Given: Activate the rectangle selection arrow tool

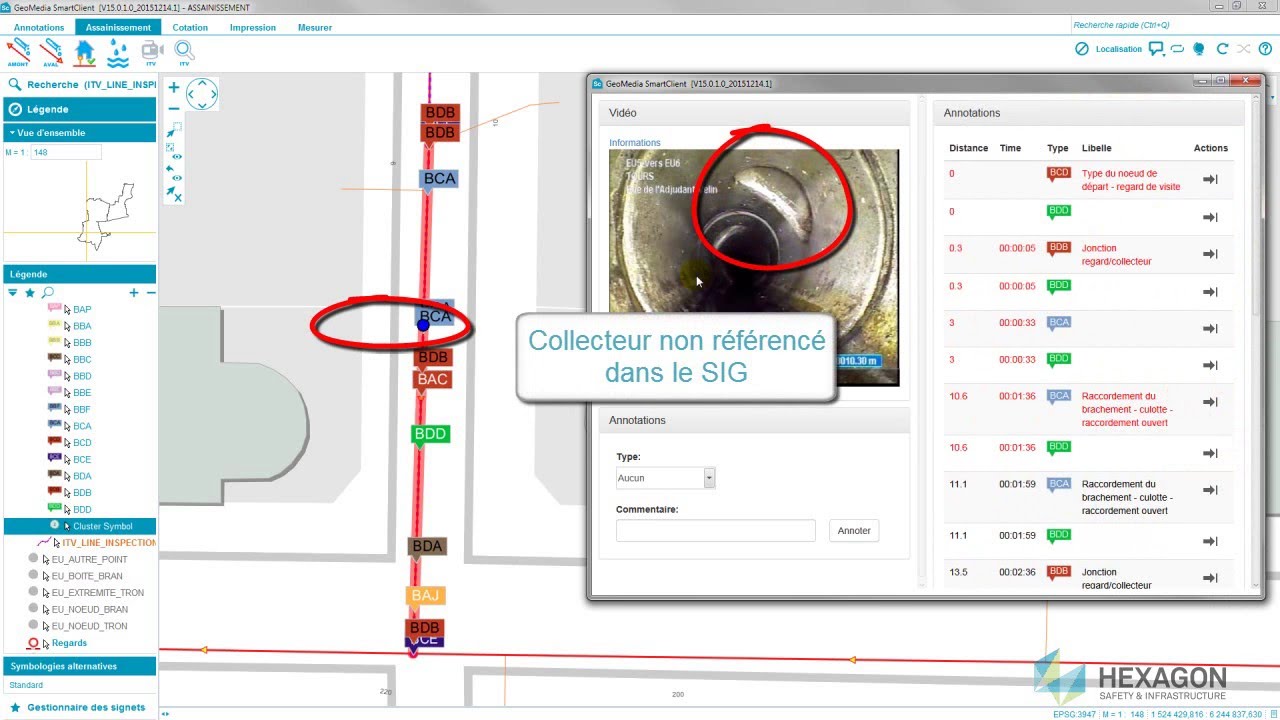Looking at the screenshot, I should 174,130.
